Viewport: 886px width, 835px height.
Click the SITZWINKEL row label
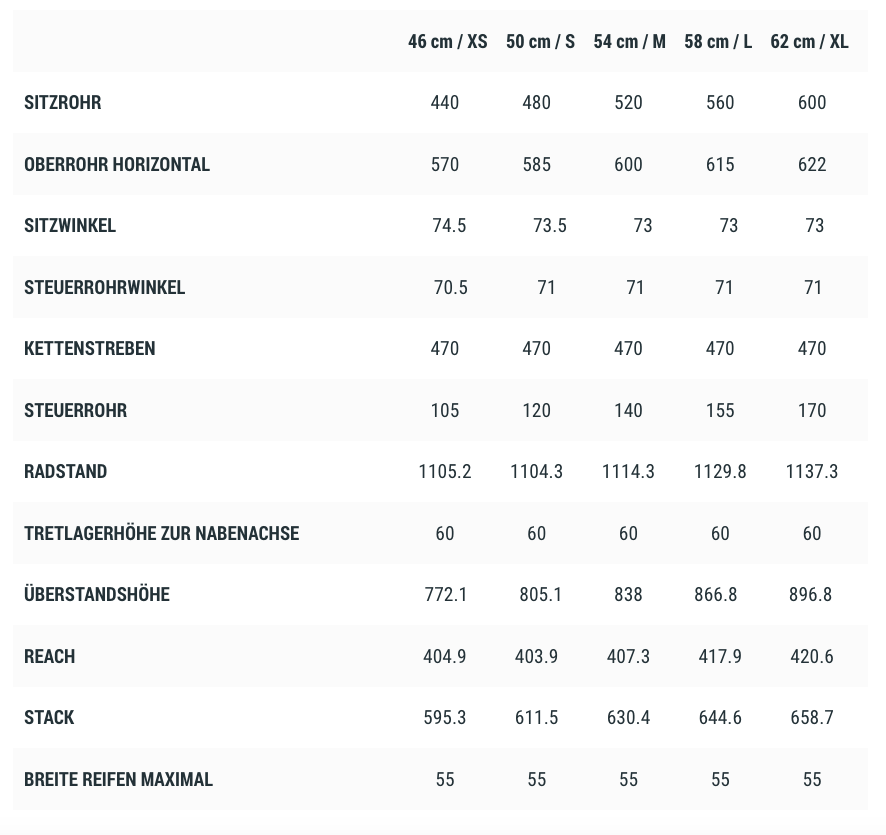(x=70, y=226)
